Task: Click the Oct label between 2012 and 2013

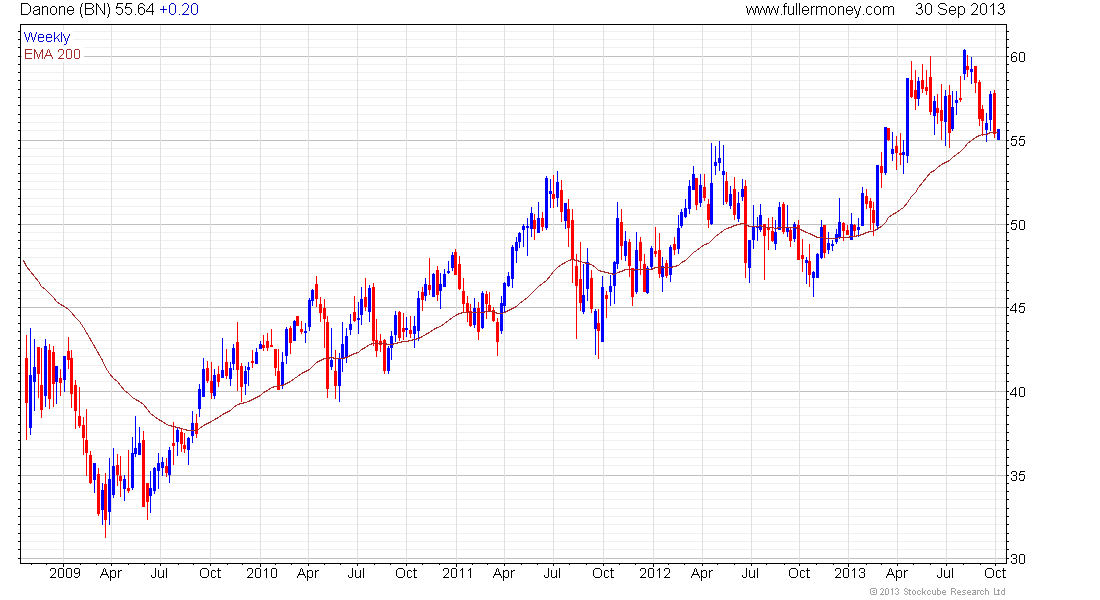Action: pos(799,573)
